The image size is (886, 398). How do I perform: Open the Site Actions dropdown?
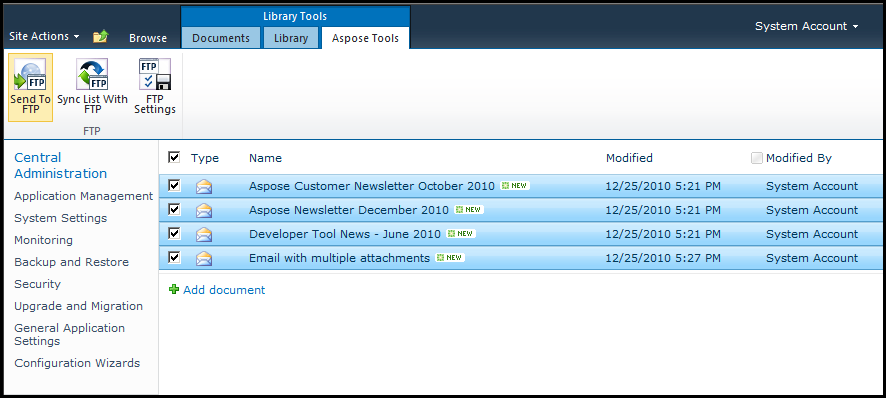[44, 36]
